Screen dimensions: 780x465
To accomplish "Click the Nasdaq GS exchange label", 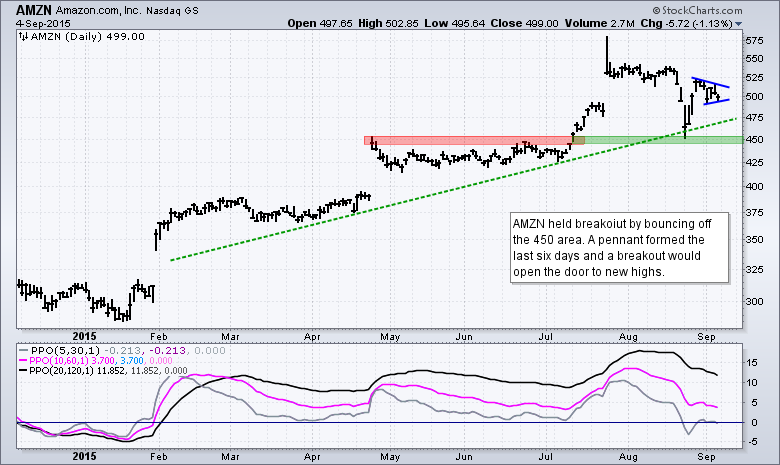I will point(172,10).
